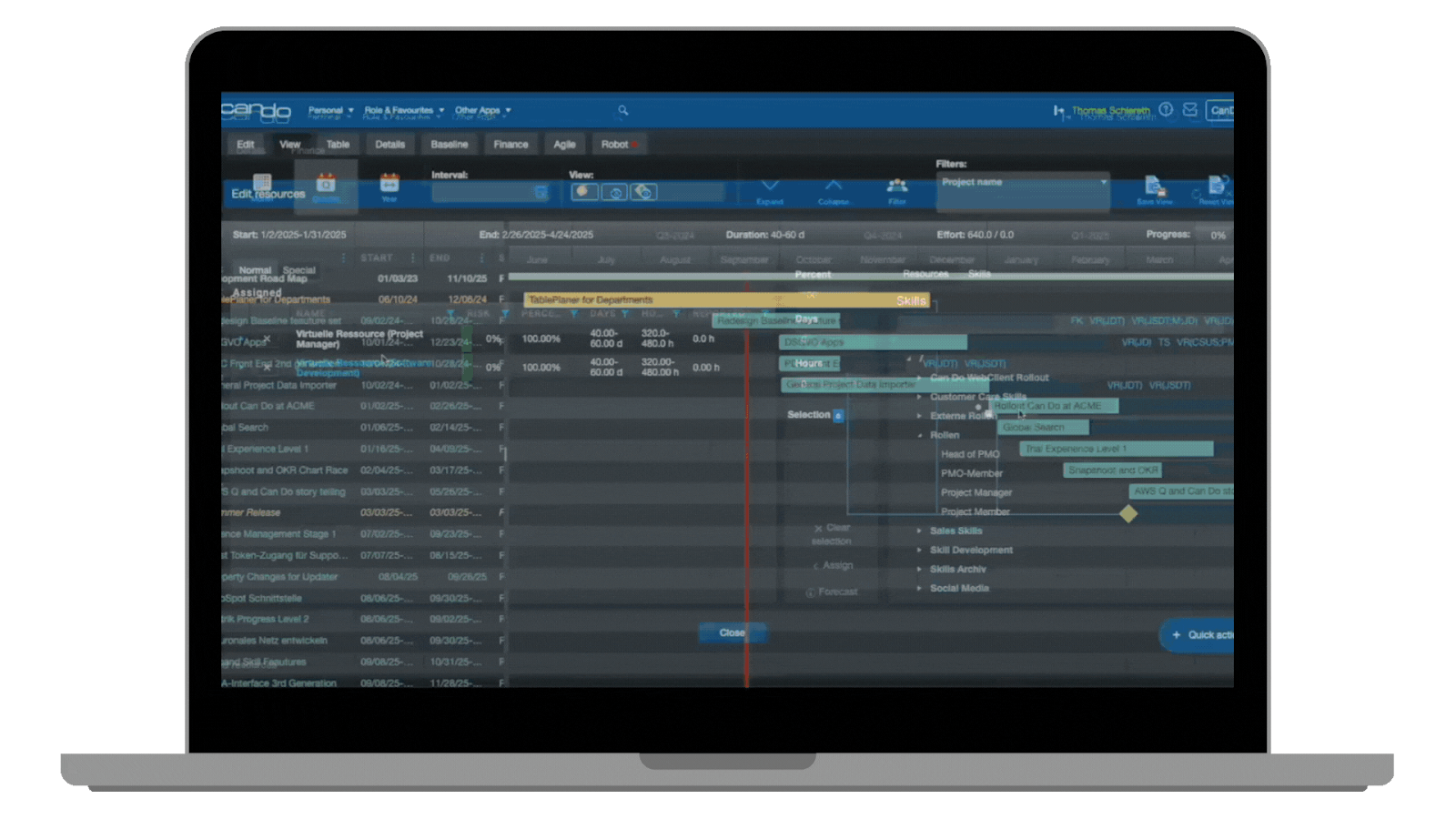Screen dimensions: 1456x819
Task: Toggle the first View mode button
Action: tap(584, 192)
